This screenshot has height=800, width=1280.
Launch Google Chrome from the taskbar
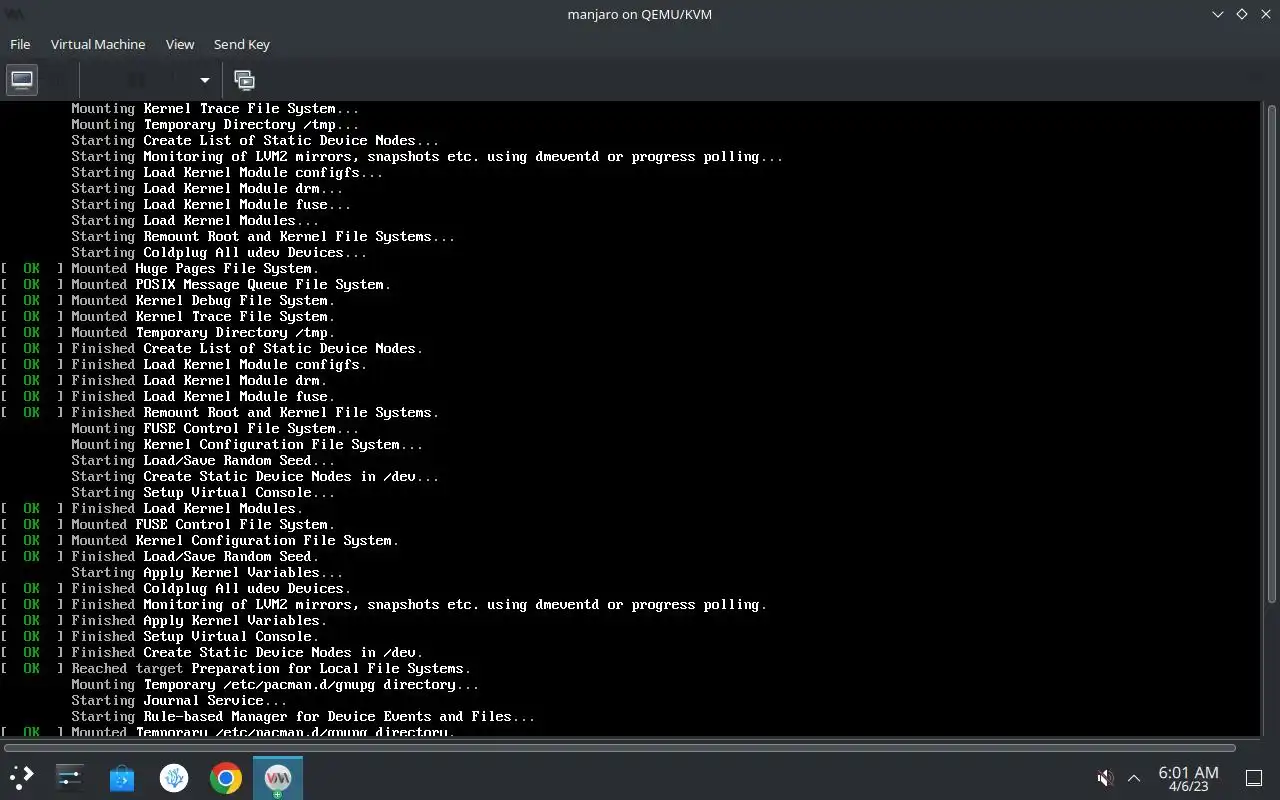coord(226,777)
